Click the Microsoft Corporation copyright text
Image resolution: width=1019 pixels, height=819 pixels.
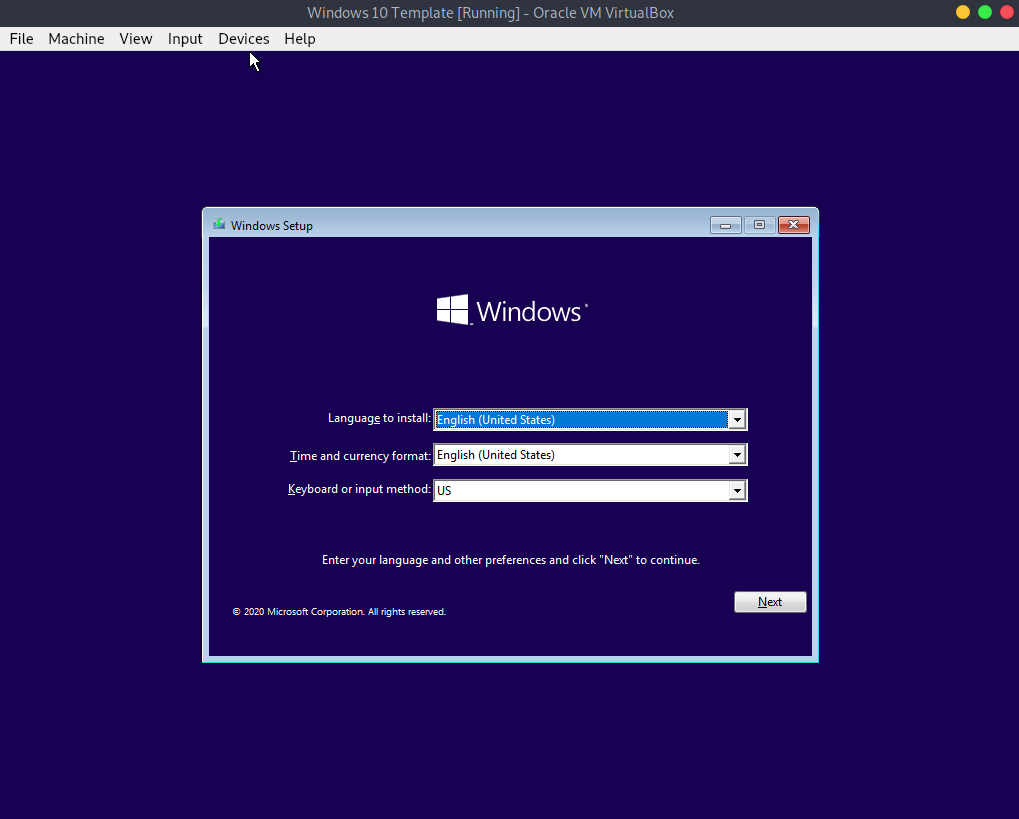(339, 612)
